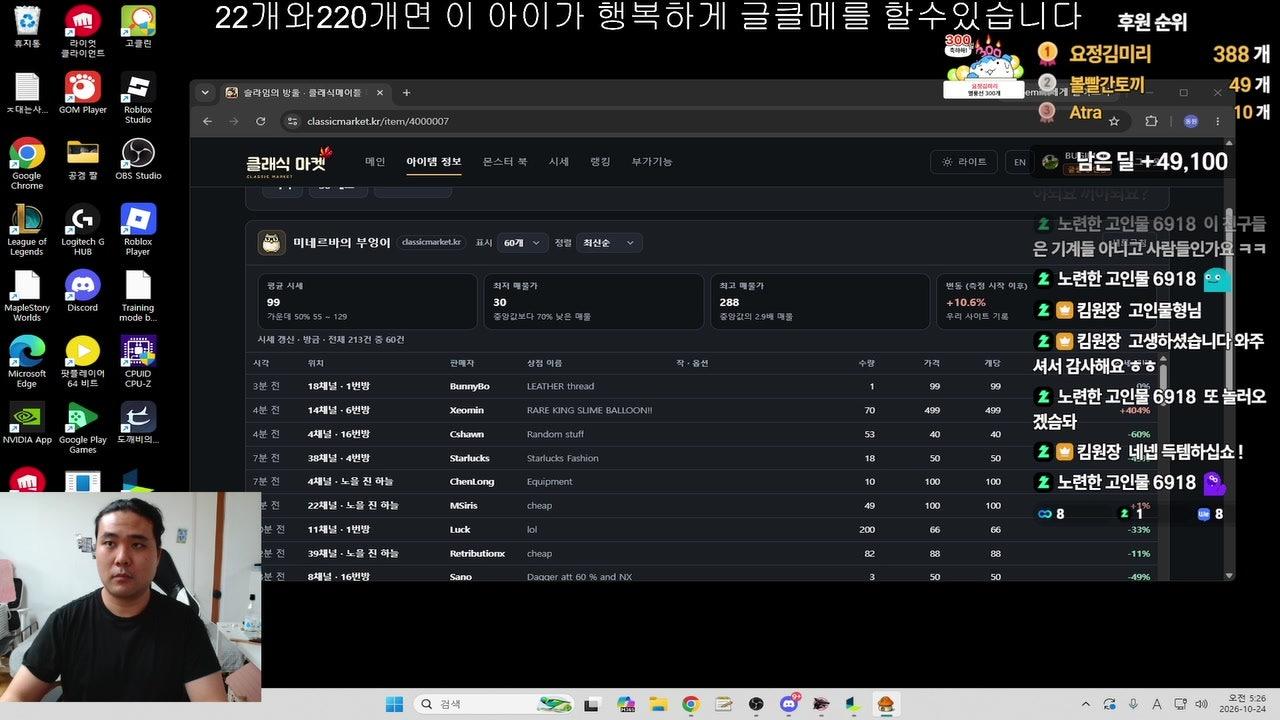The width and height of the screenshot is (1280, 720).
Task: Focus the Windows taskbar 검색 search box
Action: pos(495,704)
